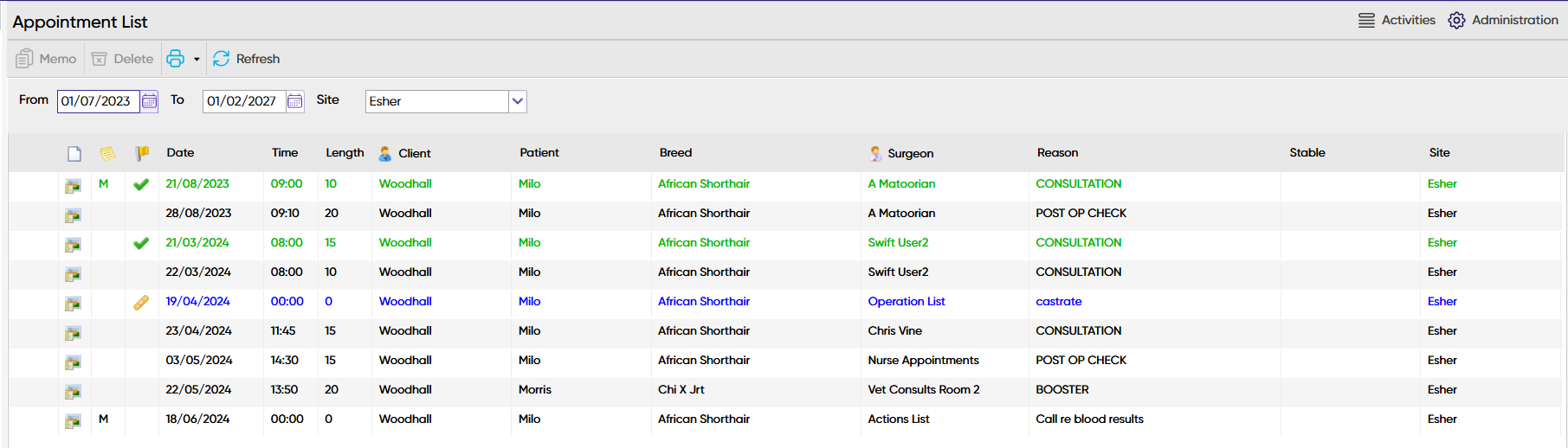Open the From date calendar picker
The image size is (1568, 448).
tap(150, 101)
